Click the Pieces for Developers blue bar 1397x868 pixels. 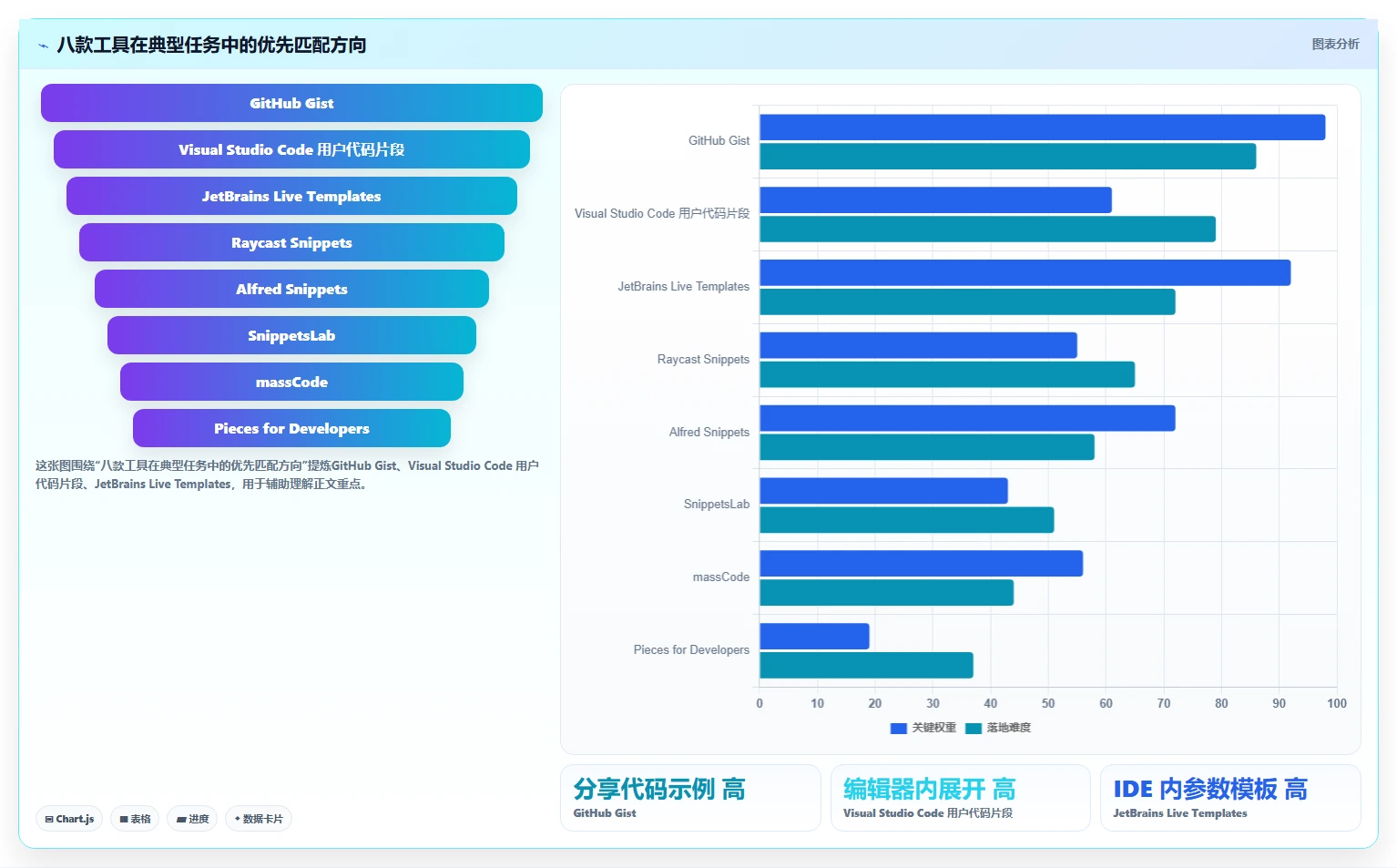[x=814, y=636]
